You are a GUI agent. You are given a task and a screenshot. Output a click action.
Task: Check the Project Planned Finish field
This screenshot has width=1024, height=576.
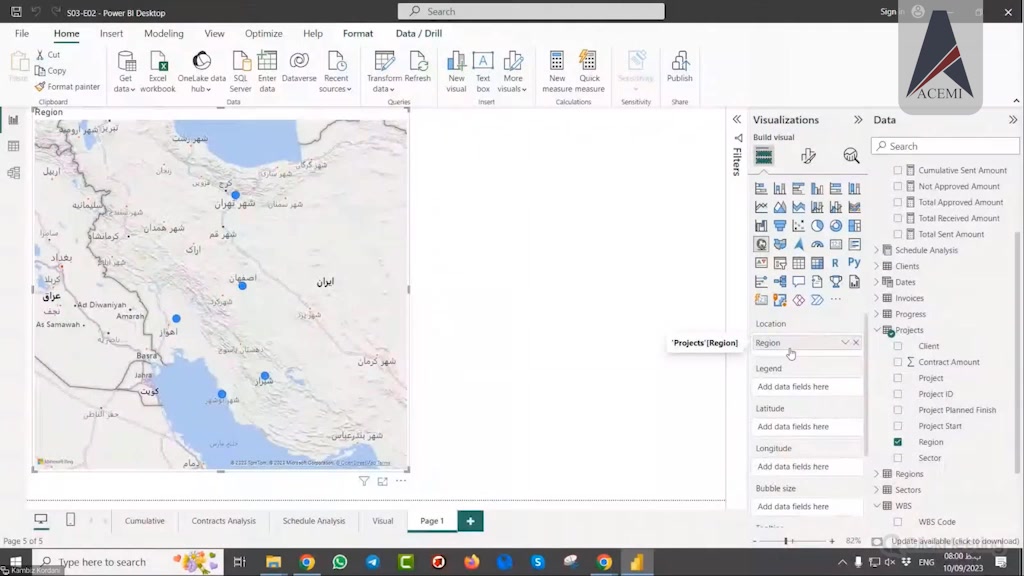[898, 410]
